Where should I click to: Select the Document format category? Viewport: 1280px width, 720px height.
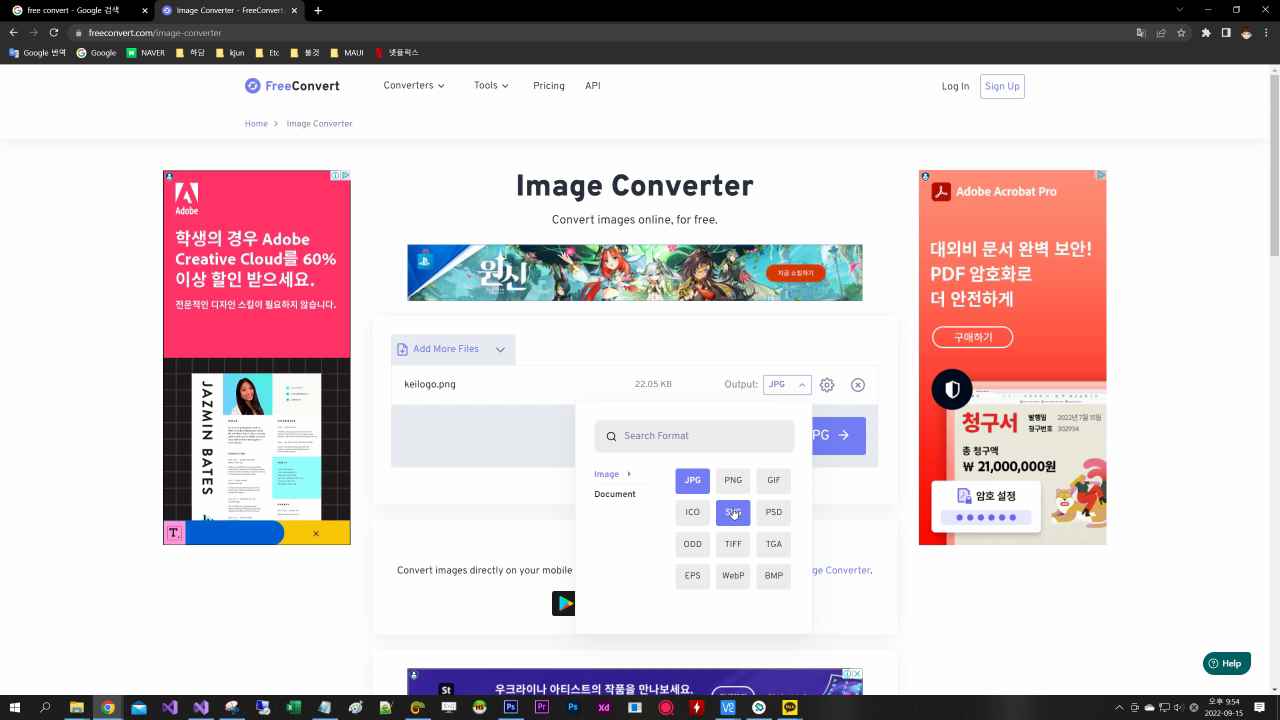pos(615,494)
